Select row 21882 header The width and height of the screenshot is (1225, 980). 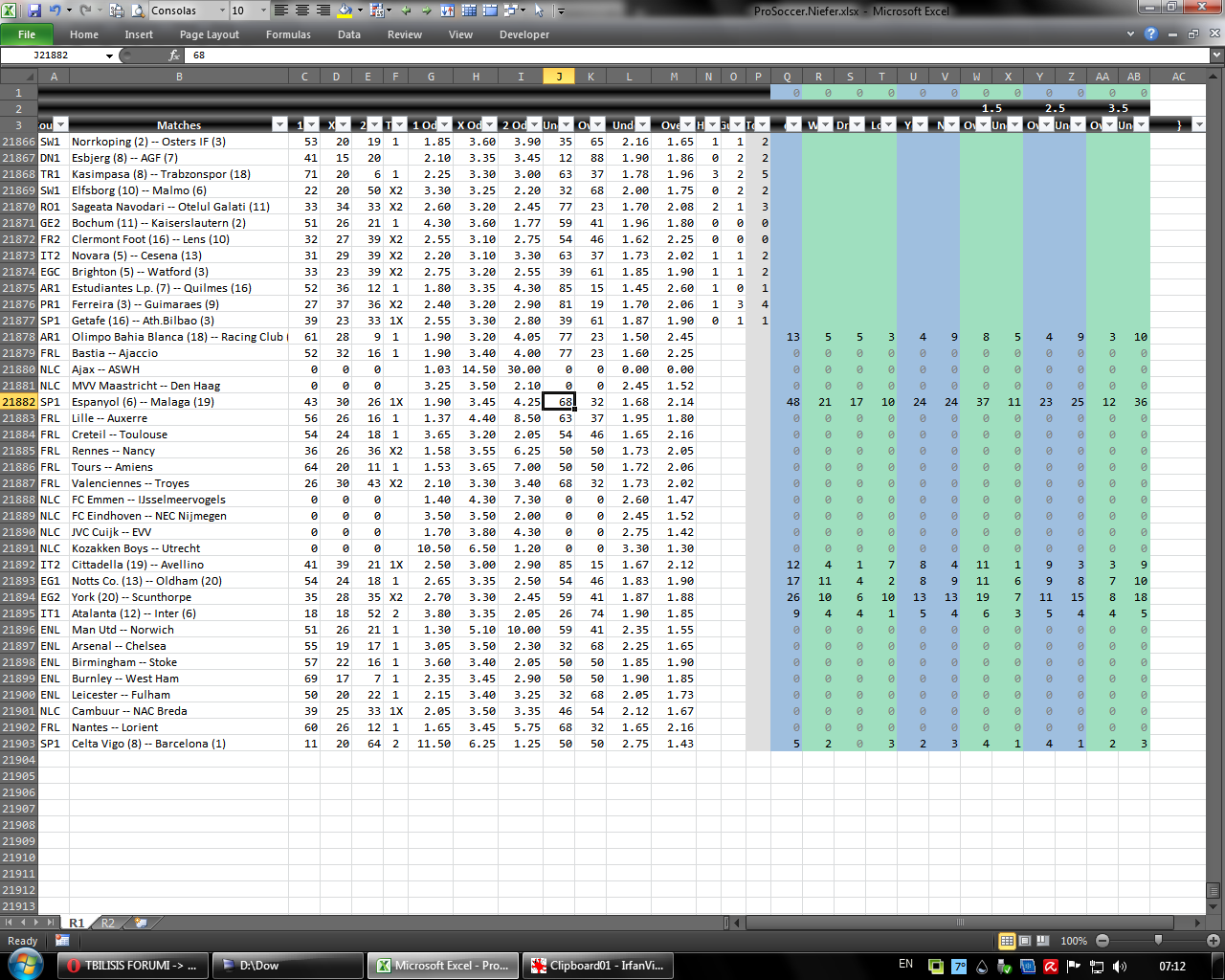[18, 402]
